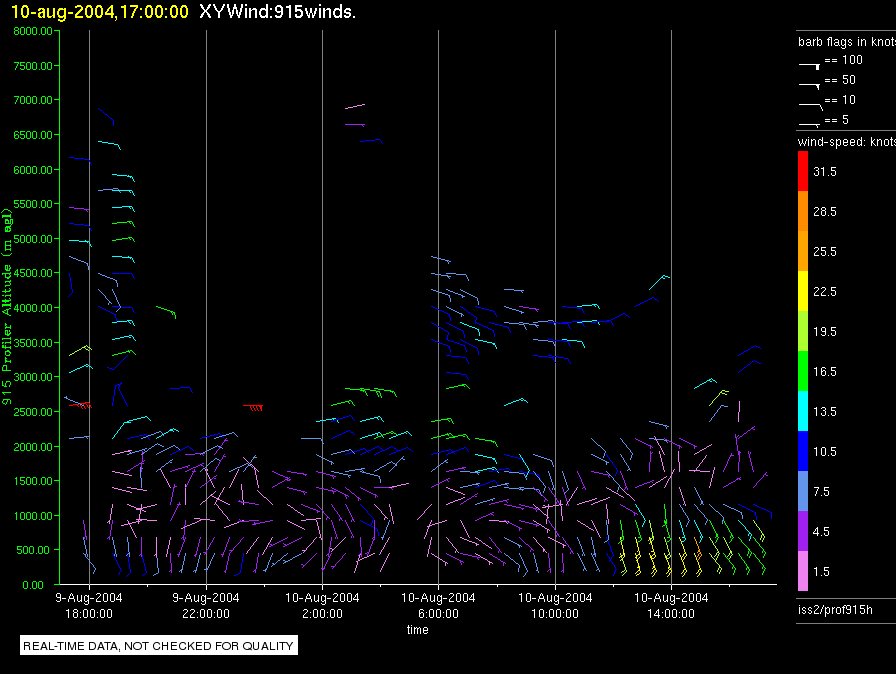The height and width of the screenshot is (674, 896).
Task: Select the red 31.5 knots color swatch
Action: tap(802, 172)
